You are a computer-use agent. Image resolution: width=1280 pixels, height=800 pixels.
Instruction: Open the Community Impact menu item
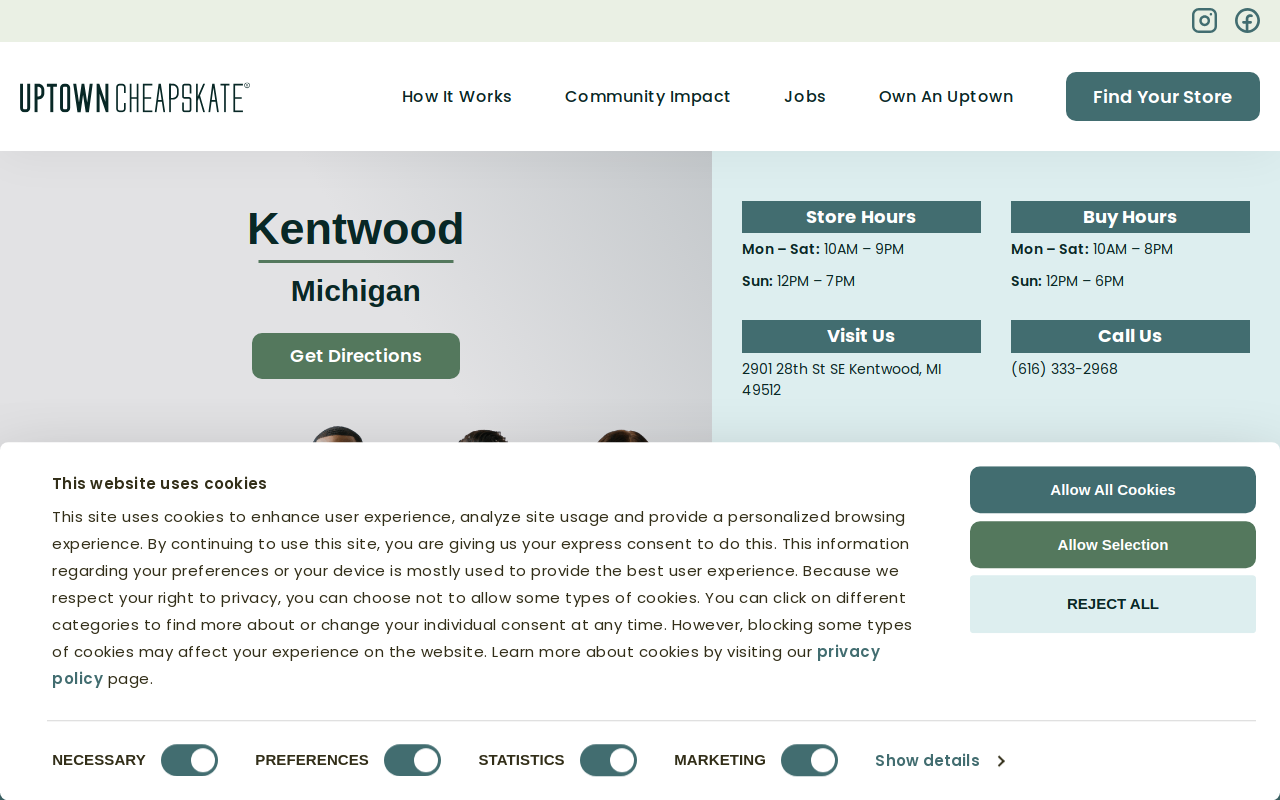[648, 96]
